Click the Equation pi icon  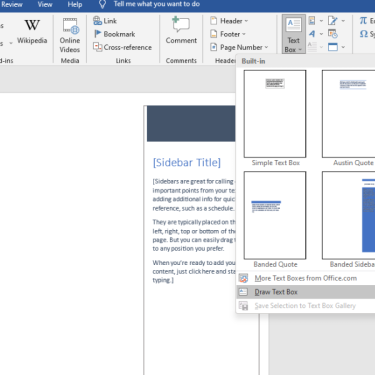(363, 21)
